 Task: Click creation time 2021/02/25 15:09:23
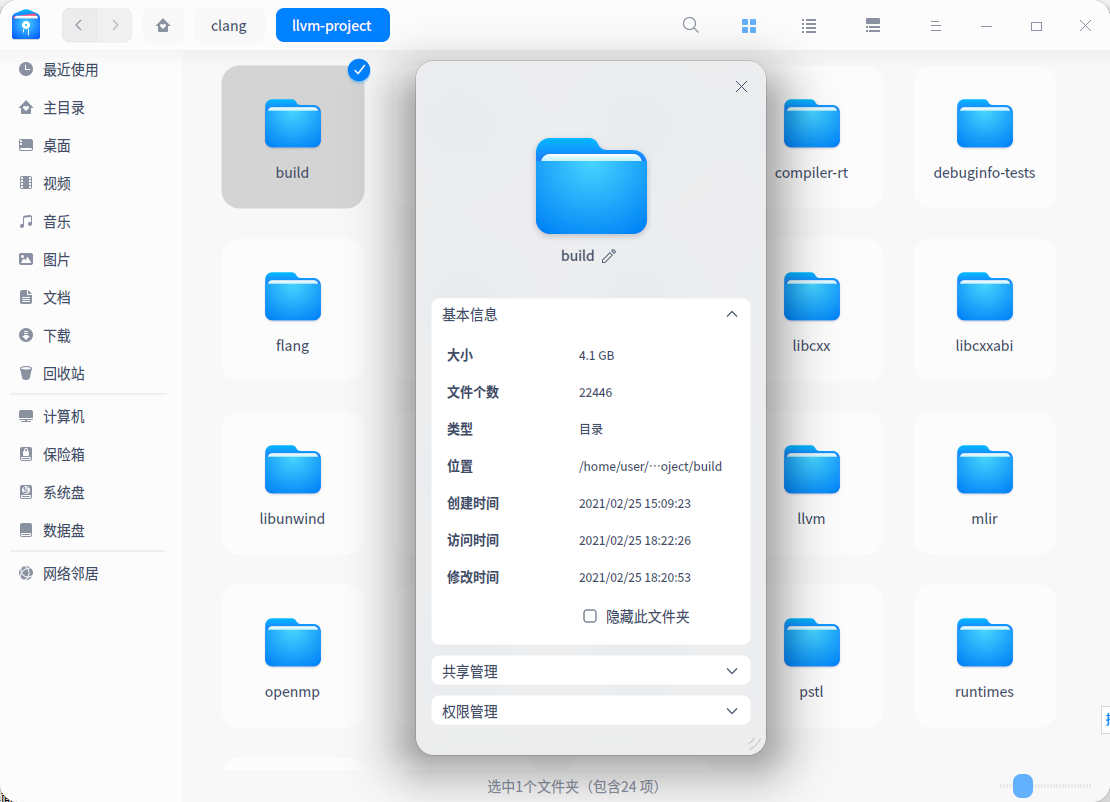click(634, 503)
